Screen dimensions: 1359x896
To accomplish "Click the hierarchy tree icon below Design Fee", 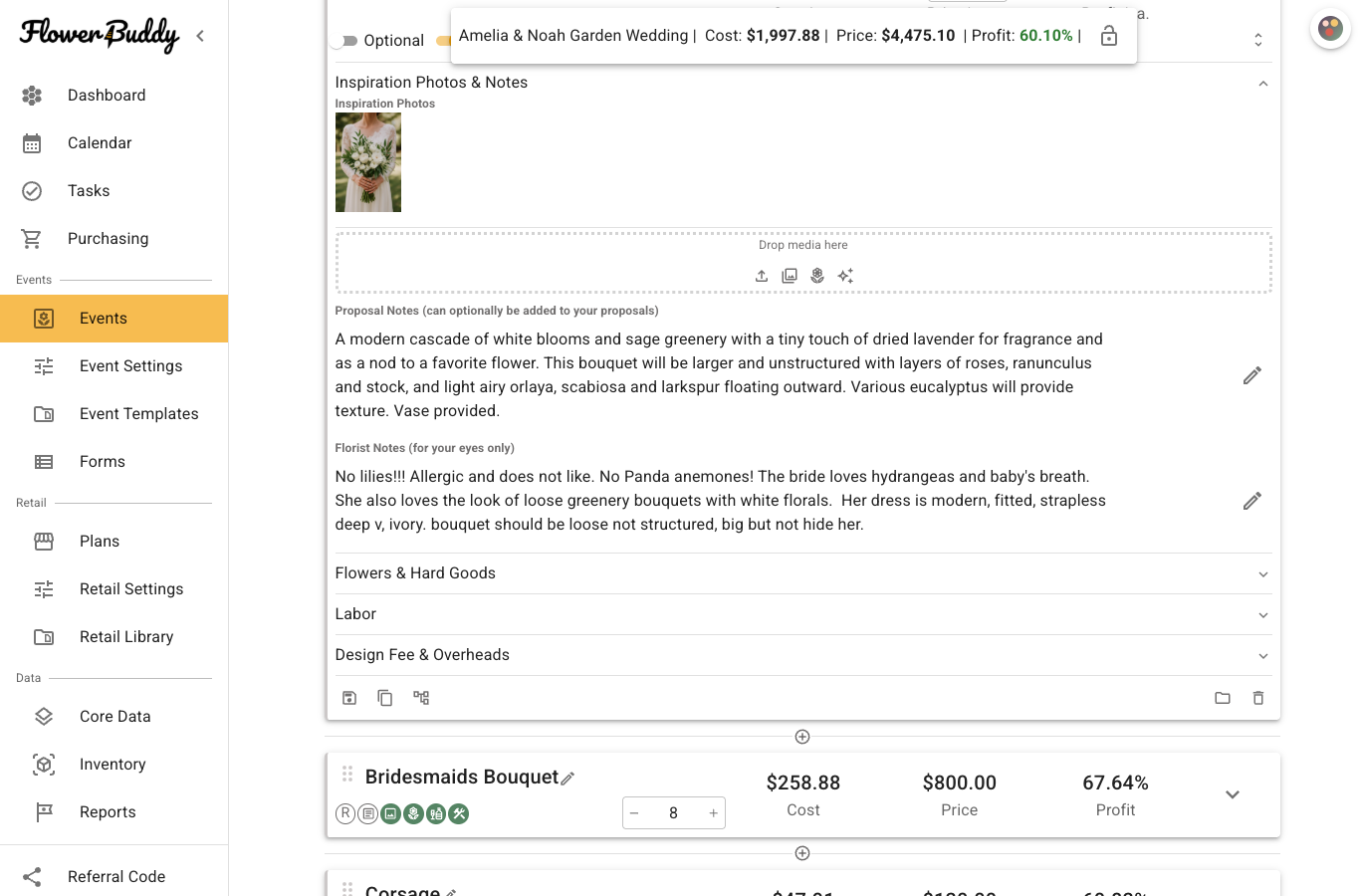I will [421, 698].
